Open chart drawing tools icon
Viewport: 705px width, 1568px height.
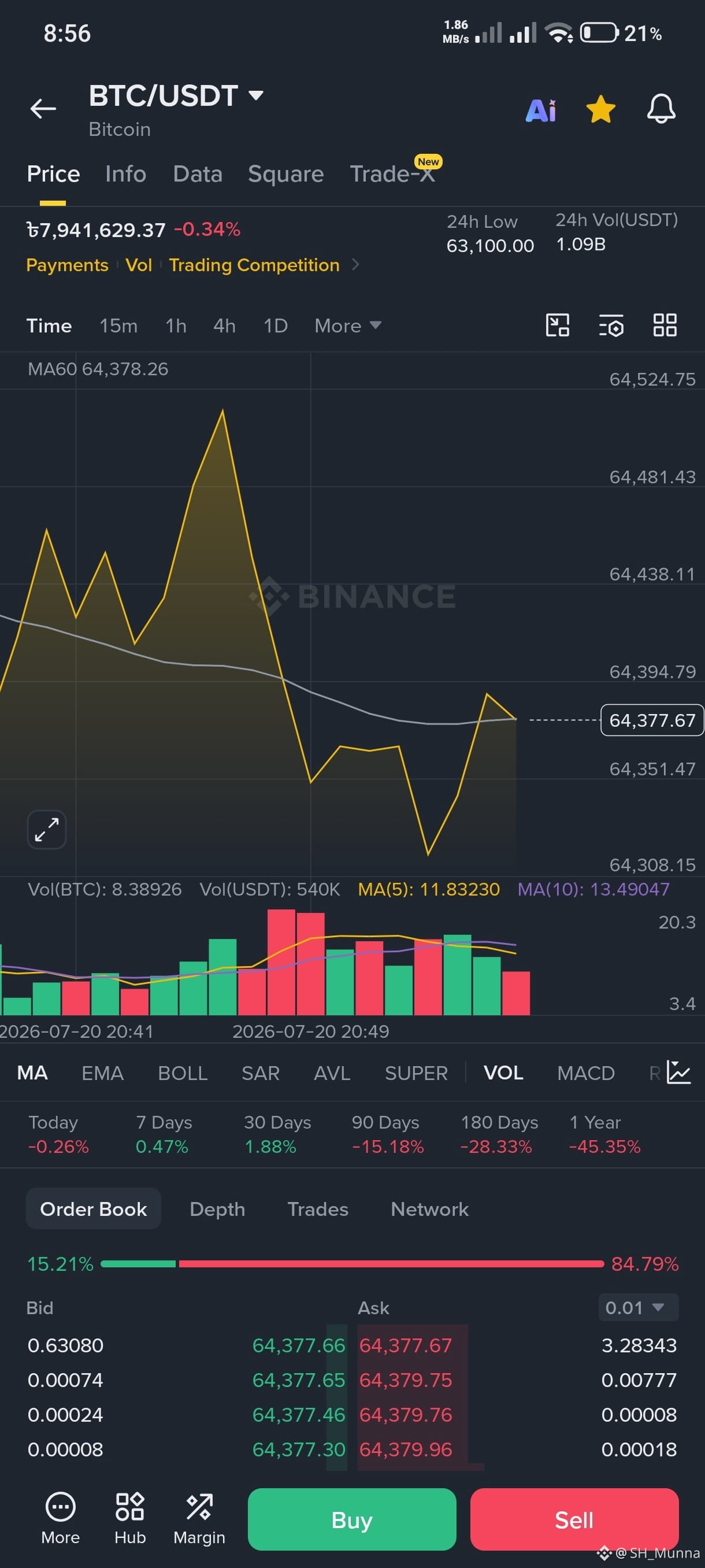[557, 325]
